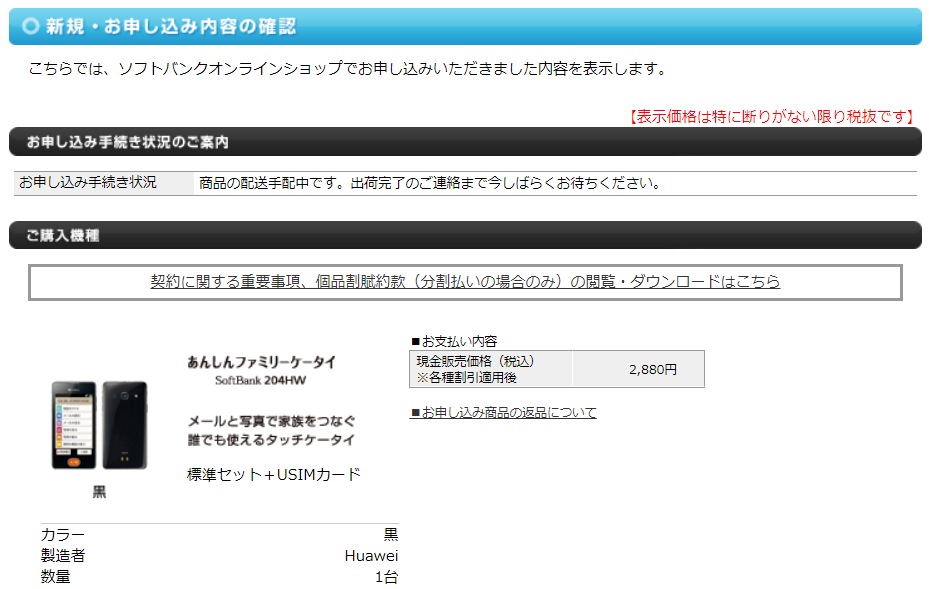Image resolution: width=929 pixels, height=589 pixels.
Task: Click the カラー row label
Action: tap(63, 534)
